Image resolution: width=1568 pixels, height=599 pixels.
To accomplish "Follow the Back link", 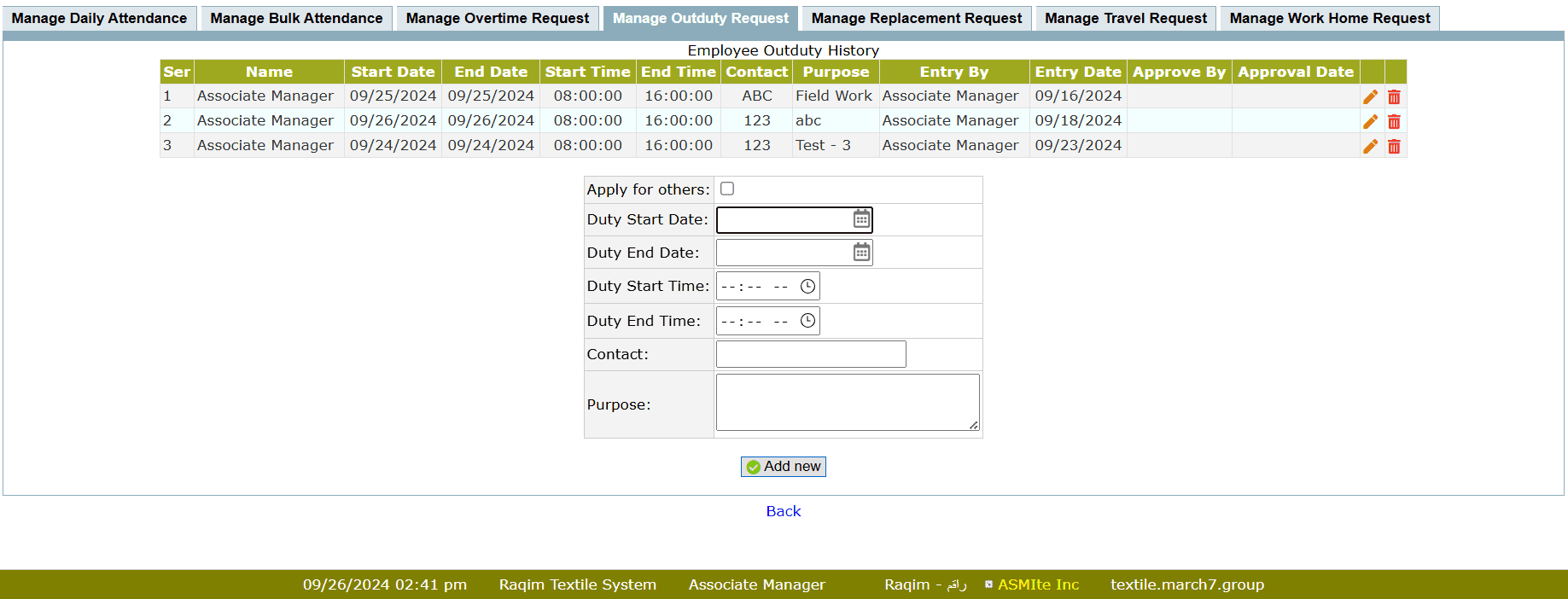I will [783, 511].
